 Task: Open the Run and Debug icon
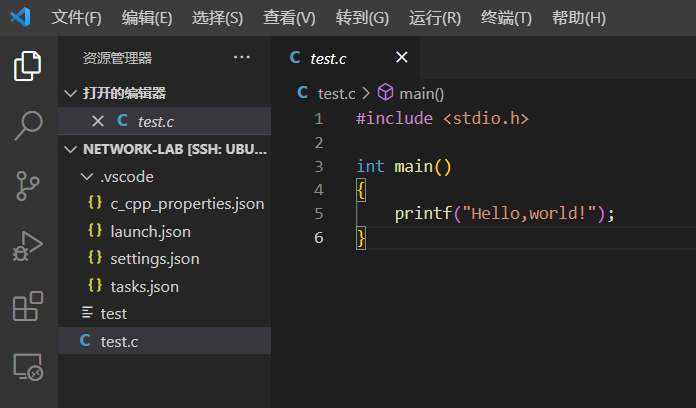28,246
